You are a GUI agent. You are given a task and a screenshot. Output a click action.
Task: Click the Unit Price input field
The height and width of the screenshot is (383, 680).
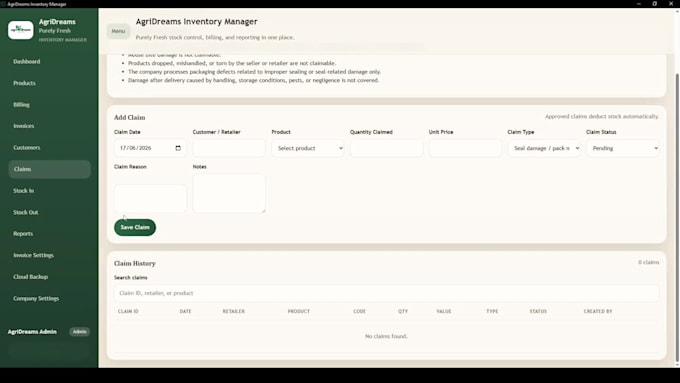(465, 148)
